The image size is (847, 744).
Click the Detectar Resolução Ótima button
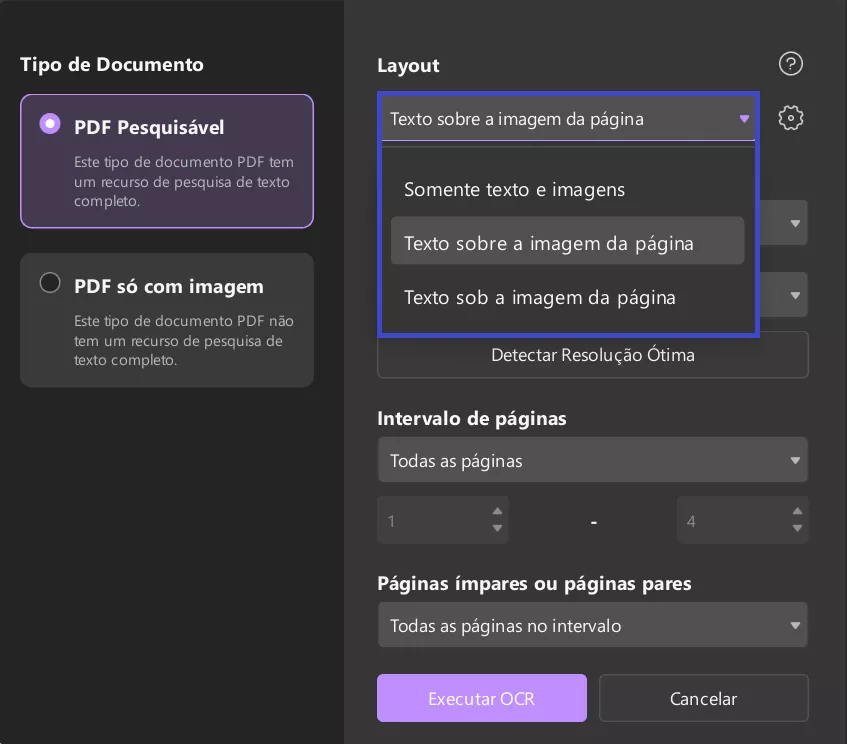[x=592, y=355]
